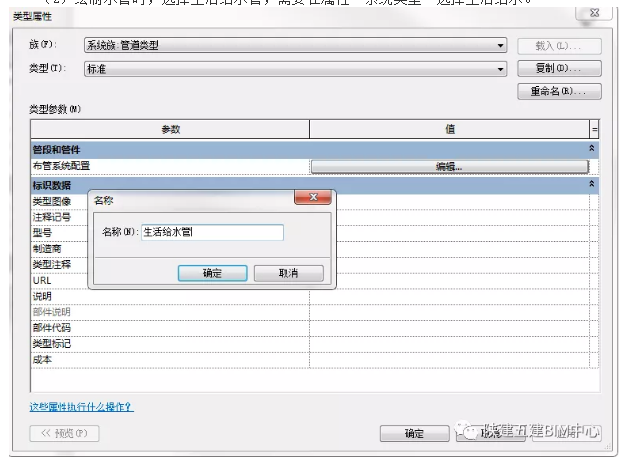
Task: Click the 参数 column header
Action: coord(170,129)
